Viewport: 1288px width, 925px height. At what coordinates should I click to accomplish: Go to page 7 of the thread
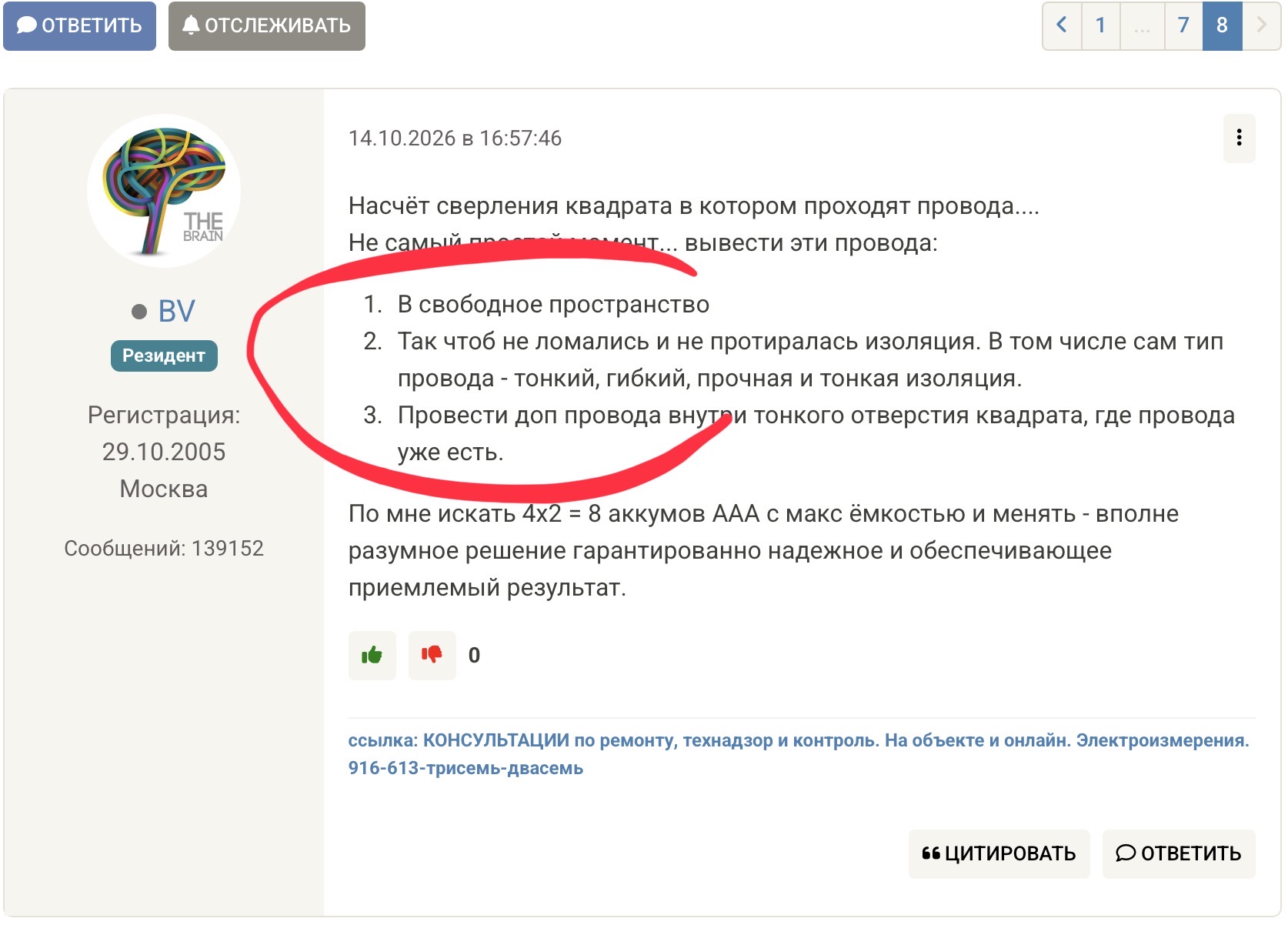(1183, 25)
